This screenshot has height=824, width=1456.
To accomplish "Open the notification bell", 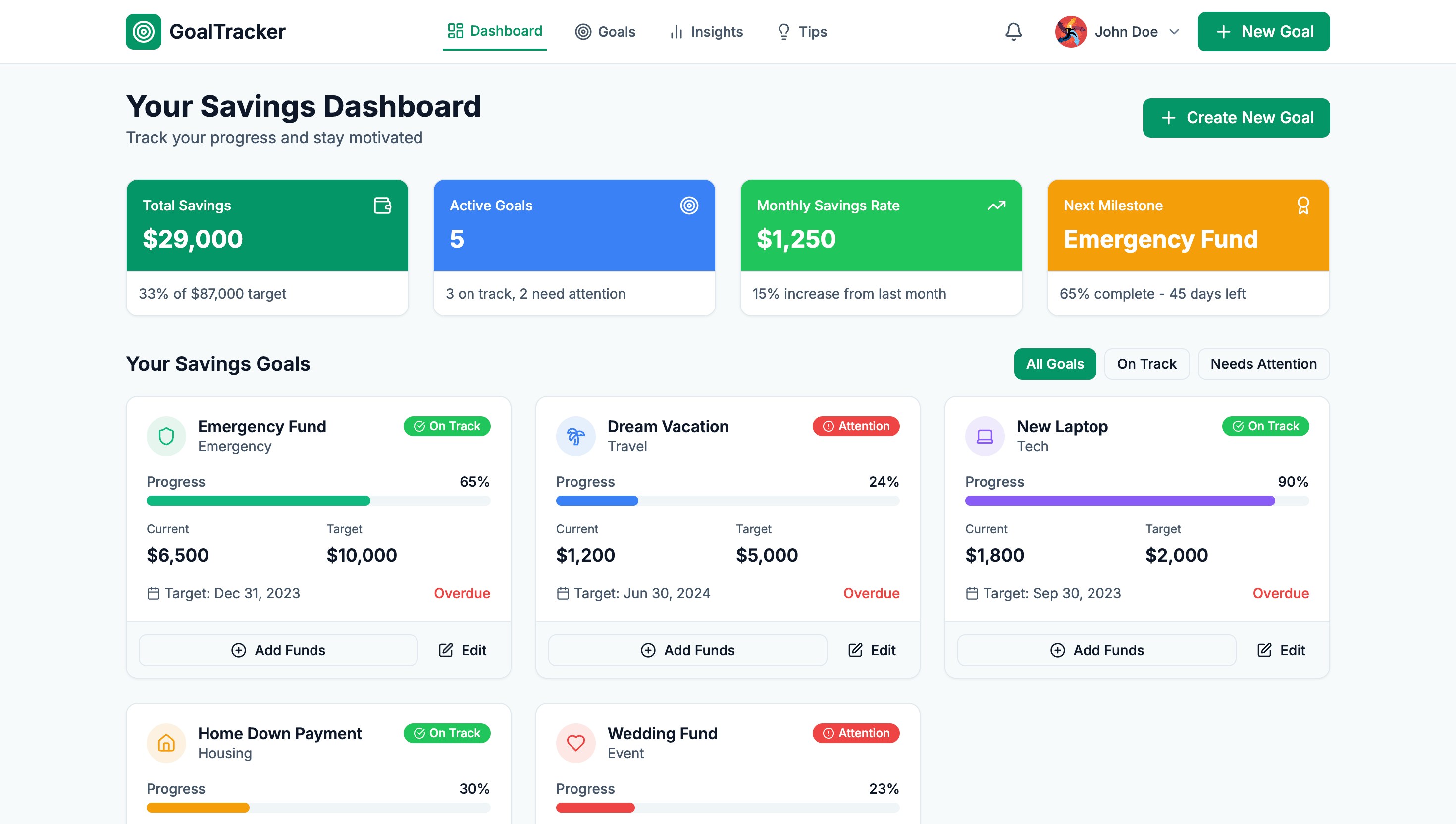I will 1013,32.
